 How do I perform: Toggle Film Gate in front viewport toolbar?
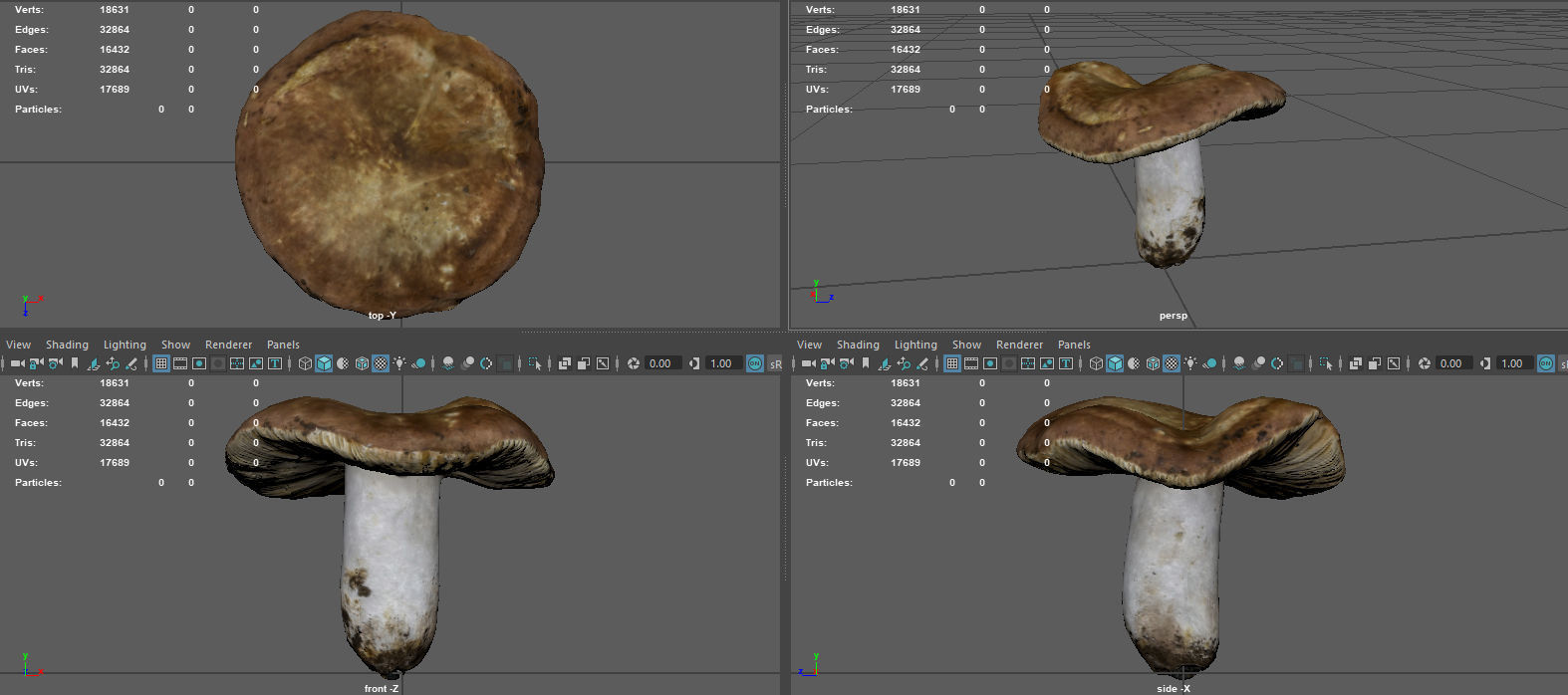tap(180, 363)
